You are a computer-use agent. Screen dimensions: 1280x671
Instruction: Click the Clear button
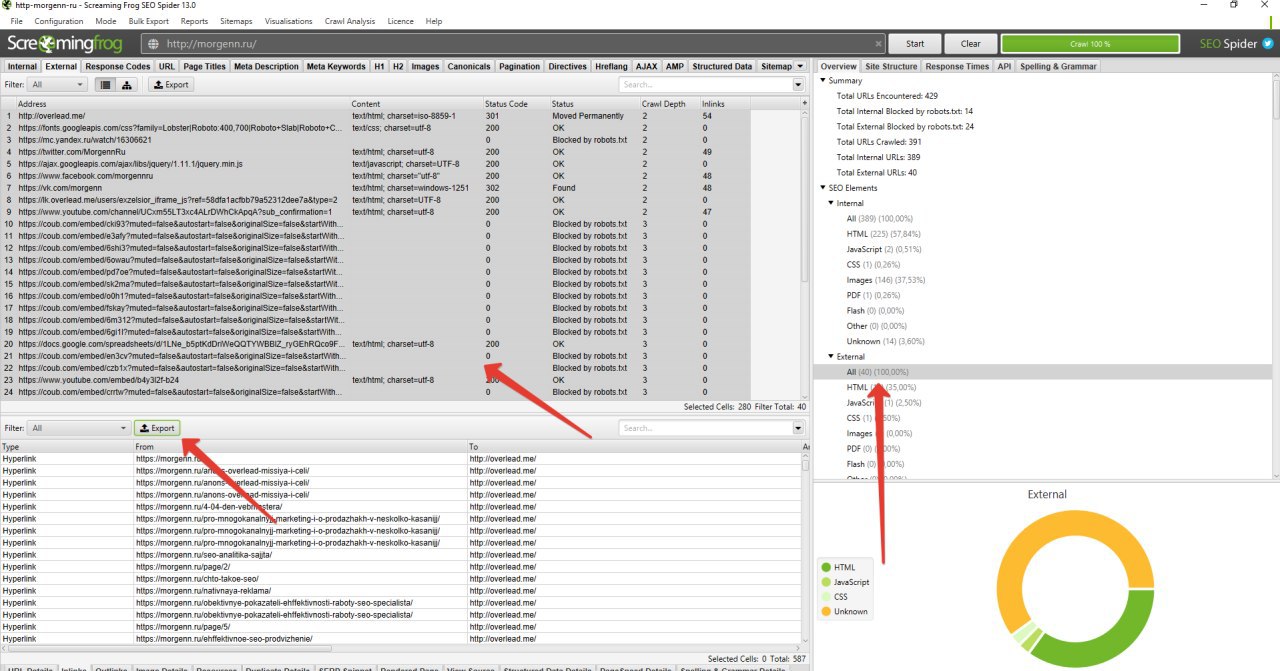971,44
